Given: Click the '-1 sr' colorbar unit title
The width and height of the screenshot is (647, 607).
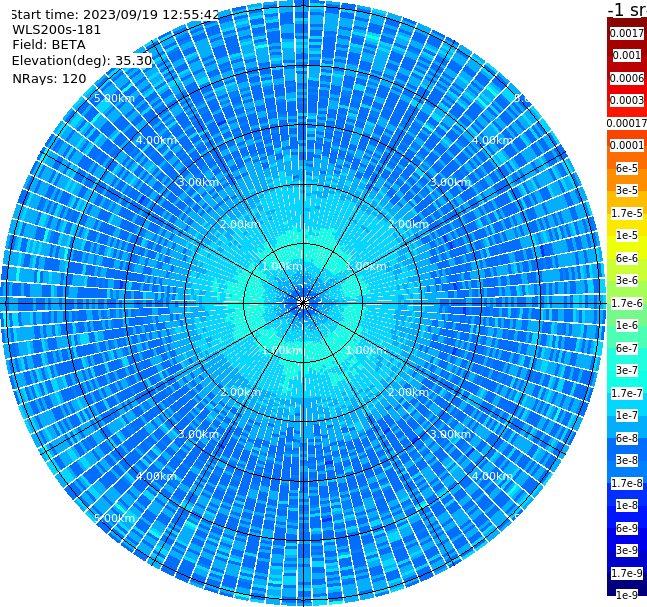Looking at the screenshot, I should coord(627,9).
